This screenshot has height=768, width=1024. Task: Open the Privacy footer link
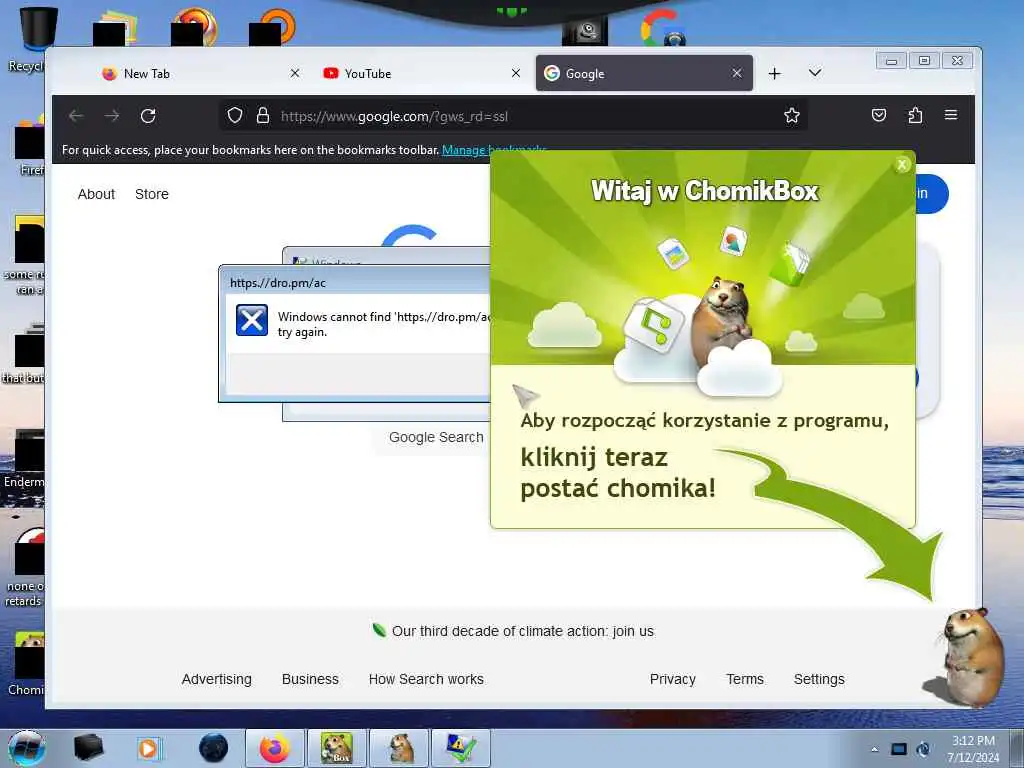click(x=673, y=679)
